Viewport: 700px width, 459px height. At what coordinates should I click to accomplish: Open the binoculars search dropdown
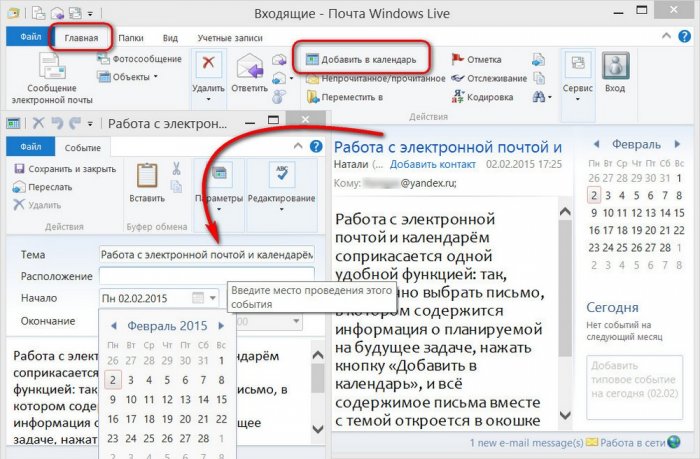pyautogui.click(x=542, y=96)
